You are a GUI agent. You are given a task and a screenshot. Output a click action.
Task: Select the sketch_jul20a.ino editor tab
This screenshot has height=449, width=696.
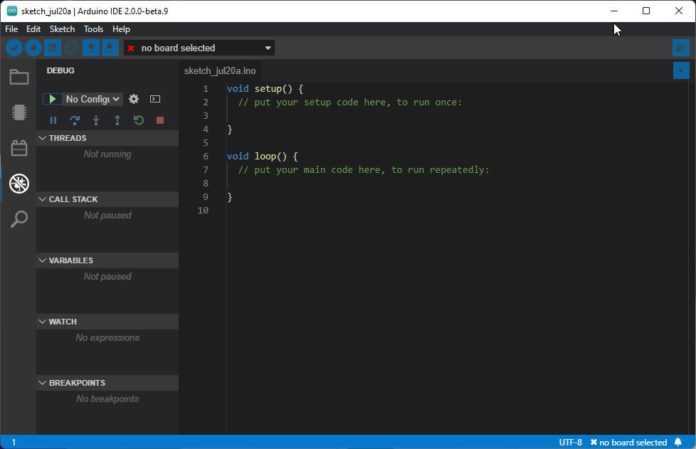click(x=221, y=71)
